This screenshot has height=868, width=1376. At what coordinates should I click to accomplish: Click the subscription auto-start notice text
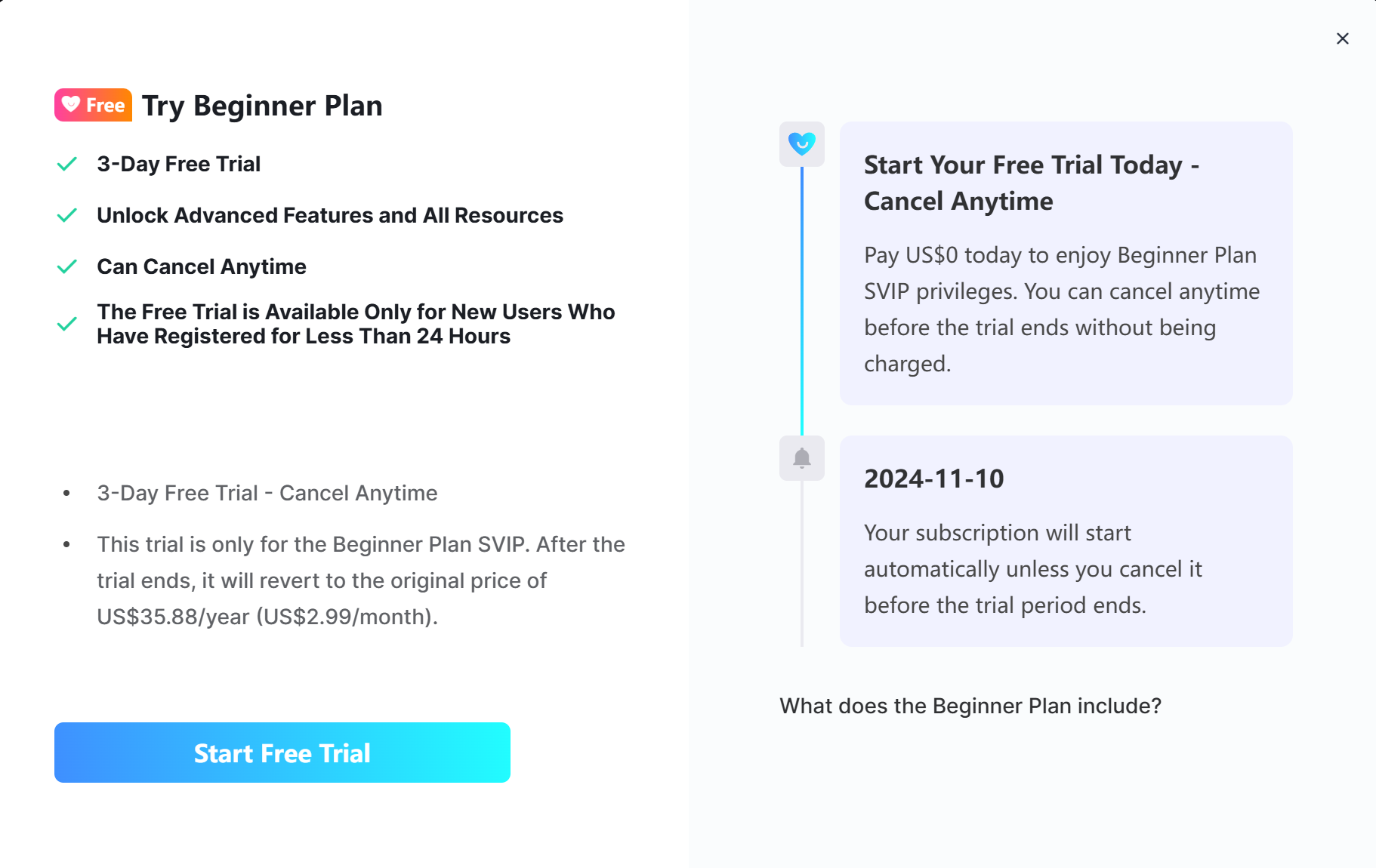(1033, 569)
